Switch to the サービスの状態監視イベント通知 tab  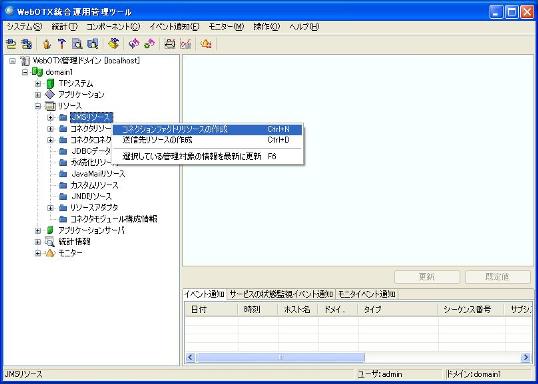click(x=281, y=294)
